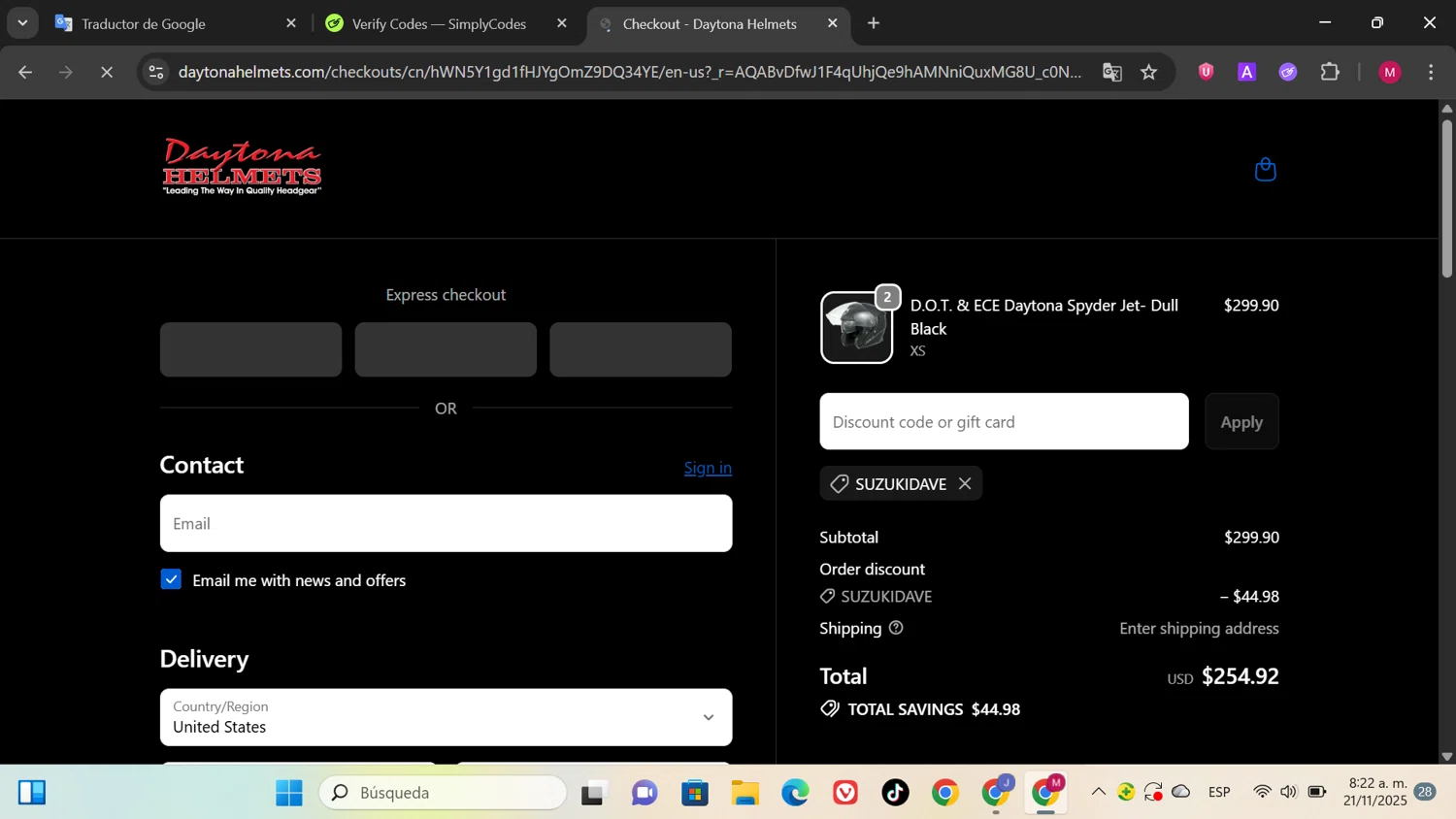Click the middle express checkout button
This screenshot has height=819, width=1456.
[x=446, y=349]
